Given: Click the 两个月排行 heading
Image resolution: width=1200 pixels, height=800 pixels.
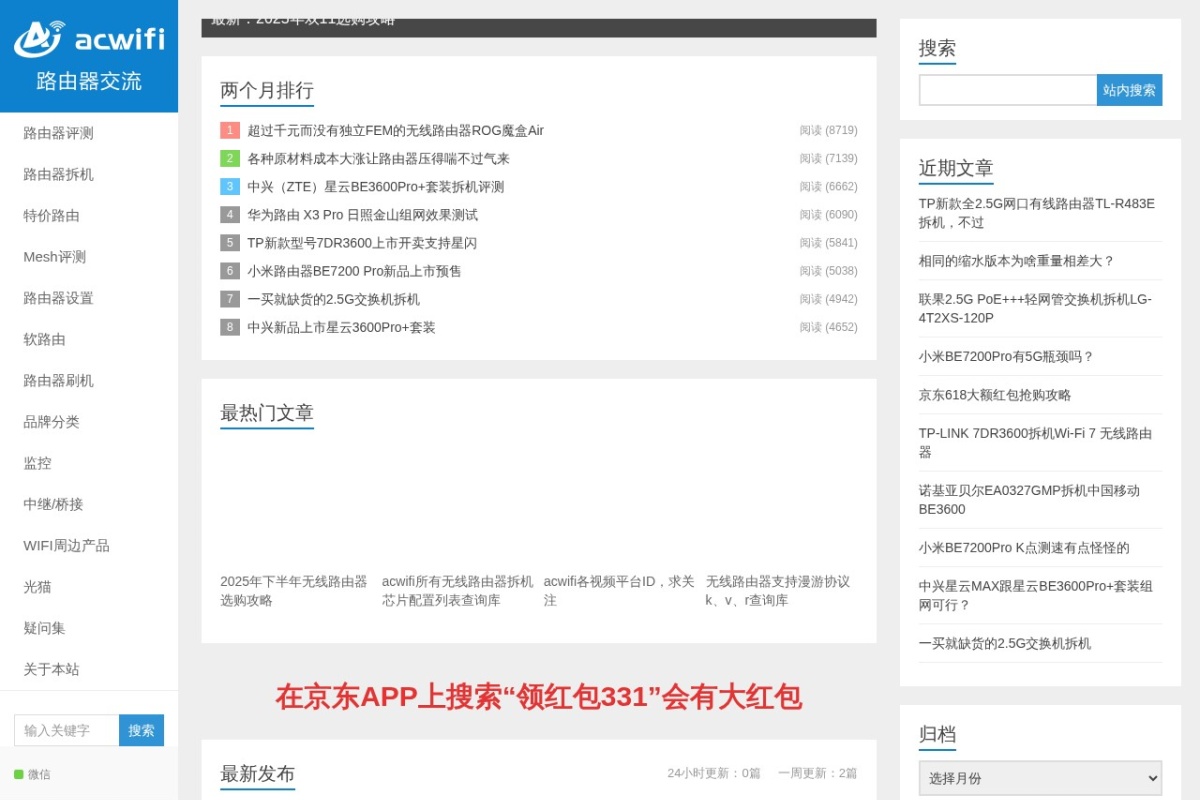Looking at the screenshot, I should pos(267,90).
